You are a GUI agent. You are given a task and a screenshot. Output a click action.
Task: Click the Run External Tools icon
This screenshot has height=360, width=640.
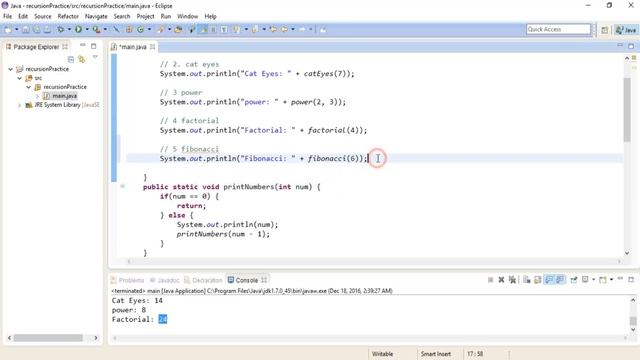(x=96, y=29)
